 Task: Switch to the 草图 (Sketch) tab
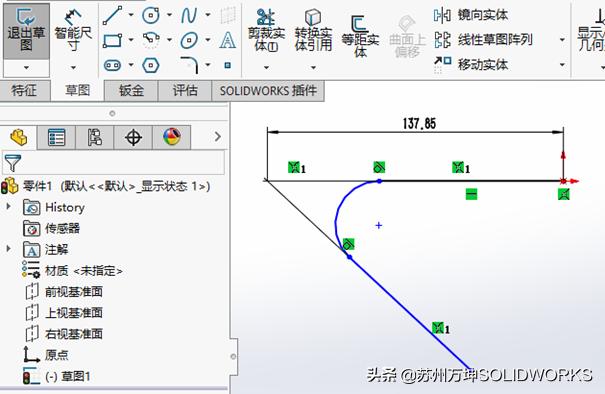77,91
